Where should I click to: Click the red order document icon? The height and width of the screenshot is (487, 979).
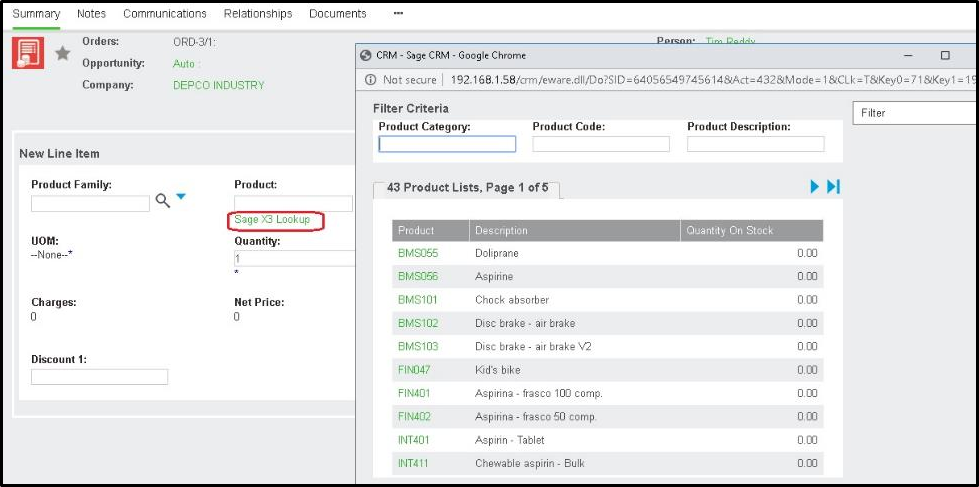(x=28, y=54)
